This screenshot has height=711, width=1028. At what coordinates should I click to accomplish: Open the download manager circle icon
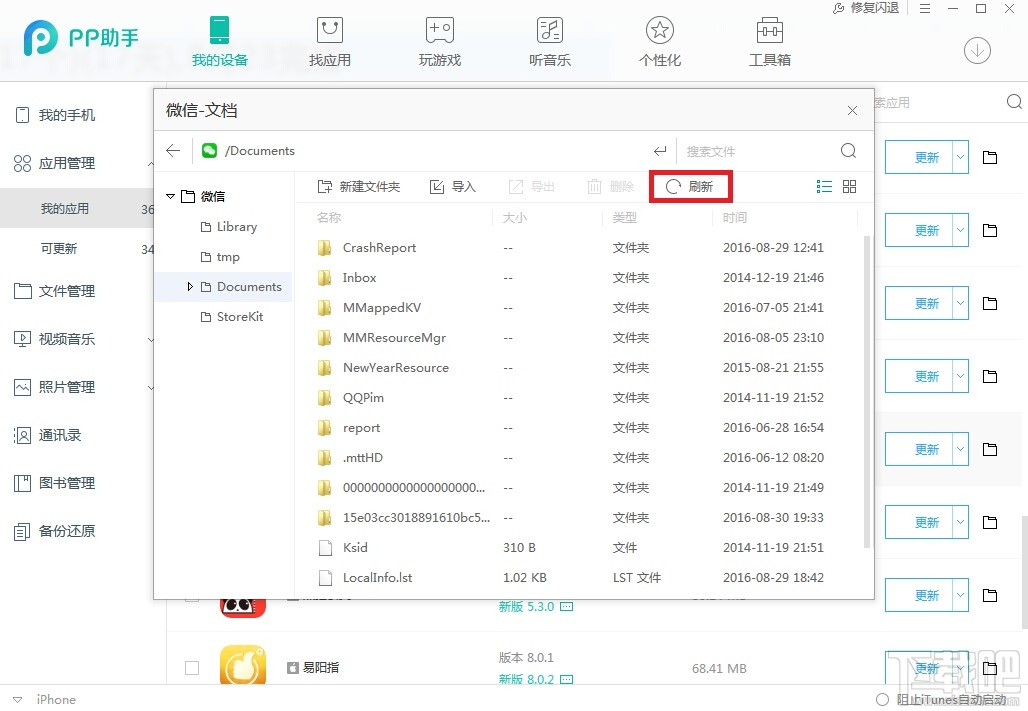click(977, 50)
